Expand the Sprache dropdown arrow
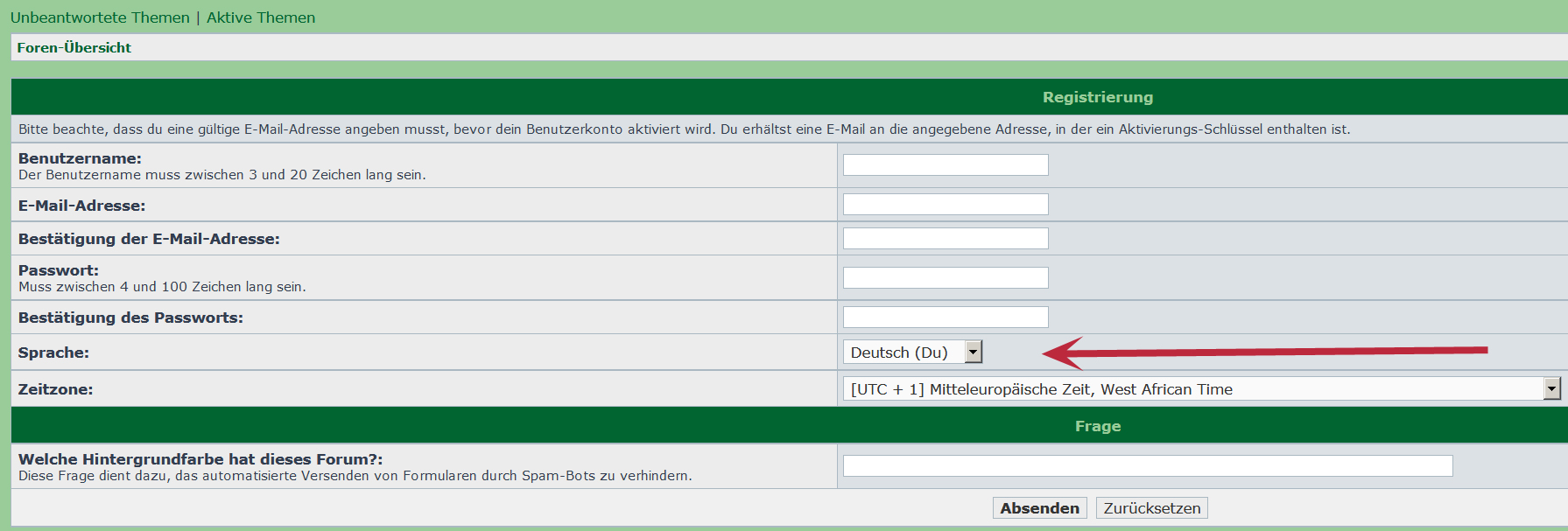 (973, 352)
